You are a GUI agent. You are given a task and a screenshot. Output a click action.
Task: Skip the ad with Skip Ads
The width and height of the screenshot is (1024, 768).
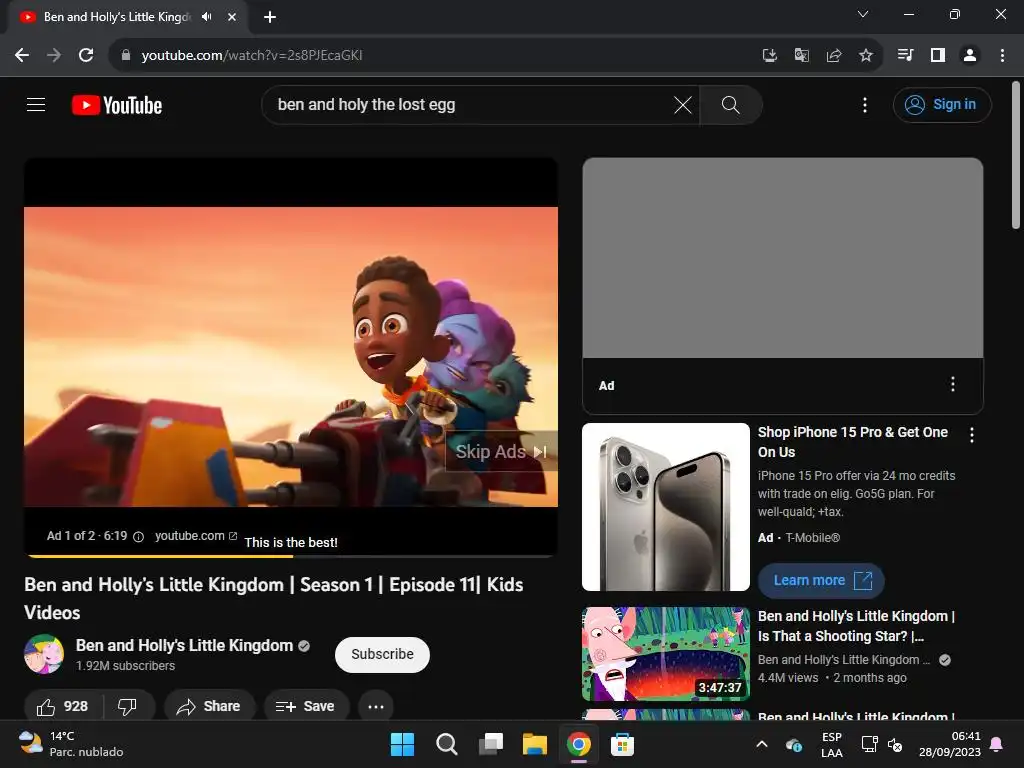coord(501,451)
